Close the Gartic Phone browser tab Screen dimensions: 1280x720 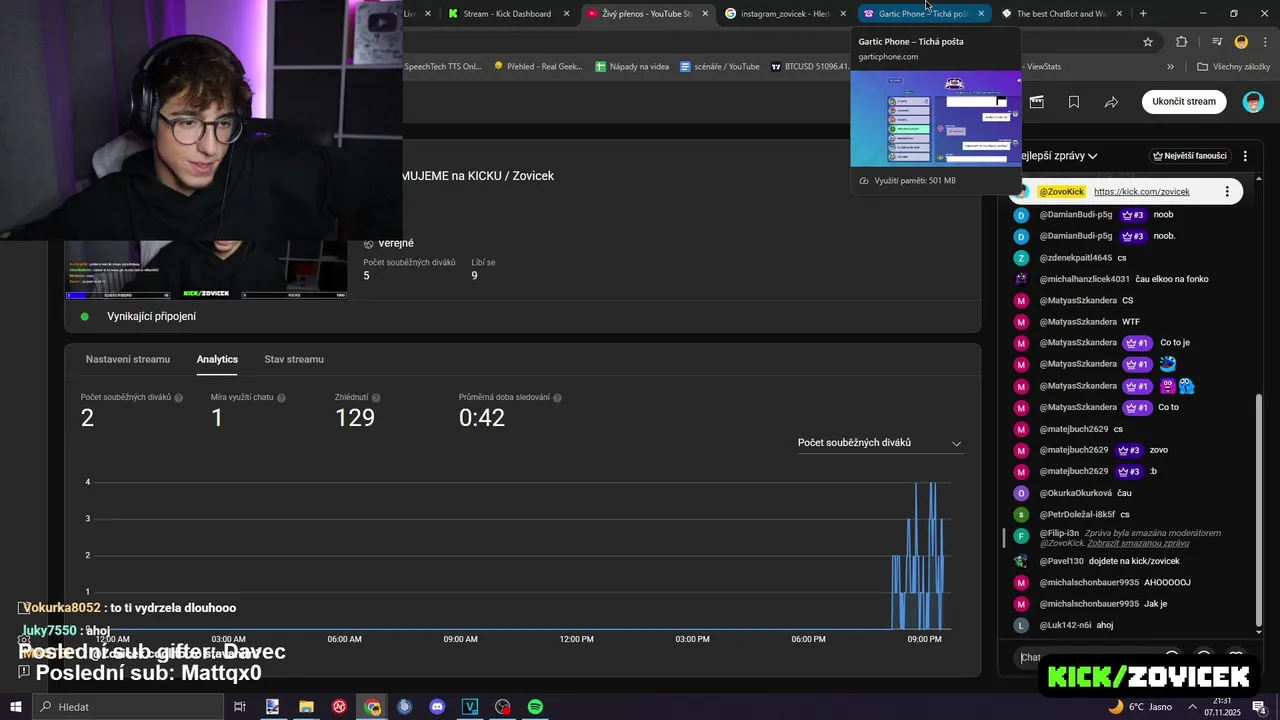pyautogui.click(x=981, y=13)
